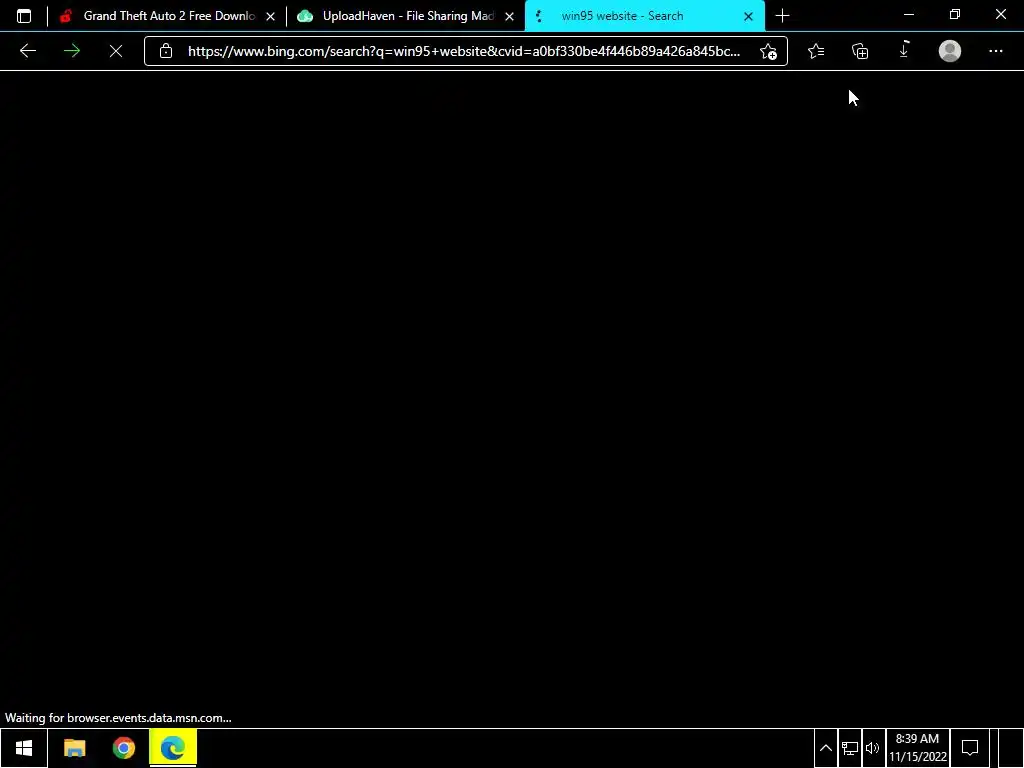Image resolution: width=1024 pixels, height=768 pixels.
Task: Close the win95 website Search tab
Action: click(748, 16)
